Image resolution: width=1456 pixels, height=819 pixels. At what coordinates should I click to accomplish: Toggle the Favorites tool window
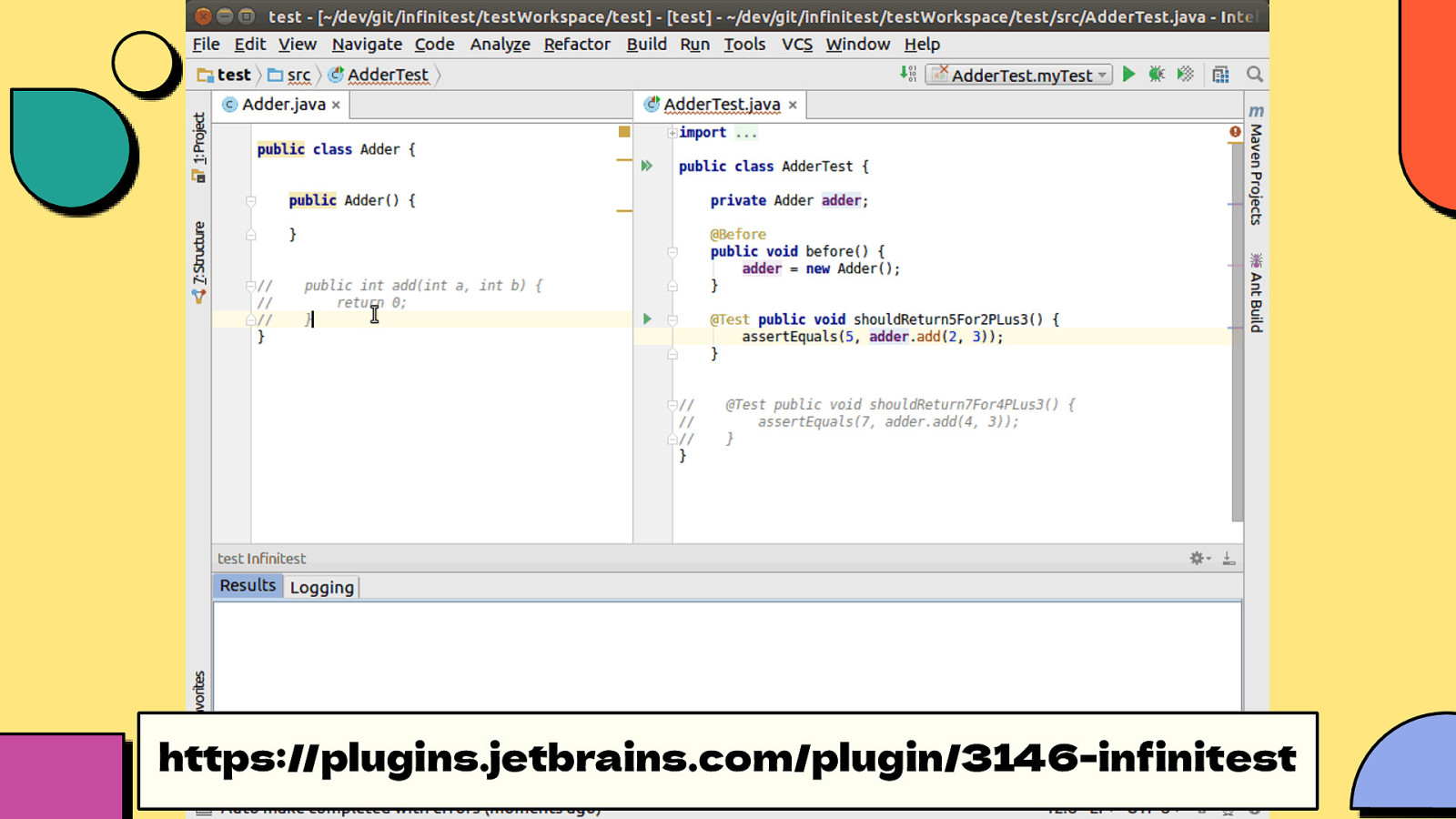(198, 690)
